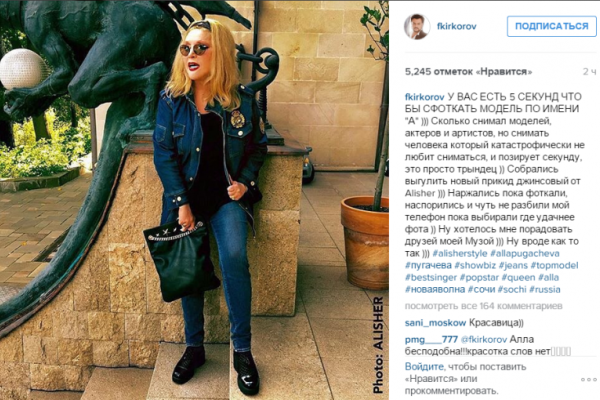600x400 pixels.
Task: Open the #новаяволна hashtag
Action: pyautogui.click(x=435, y=289)
